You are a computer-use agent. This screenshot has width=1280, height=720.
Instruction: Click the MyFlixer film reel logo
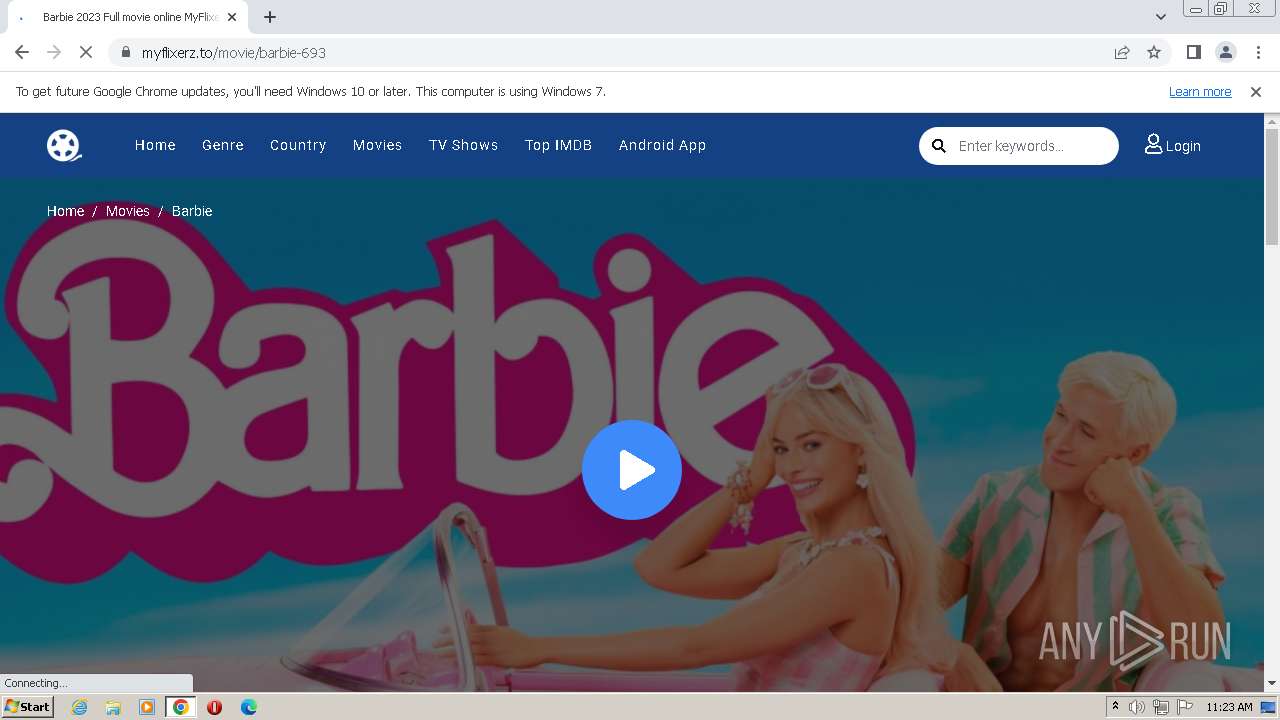[64, 145]
